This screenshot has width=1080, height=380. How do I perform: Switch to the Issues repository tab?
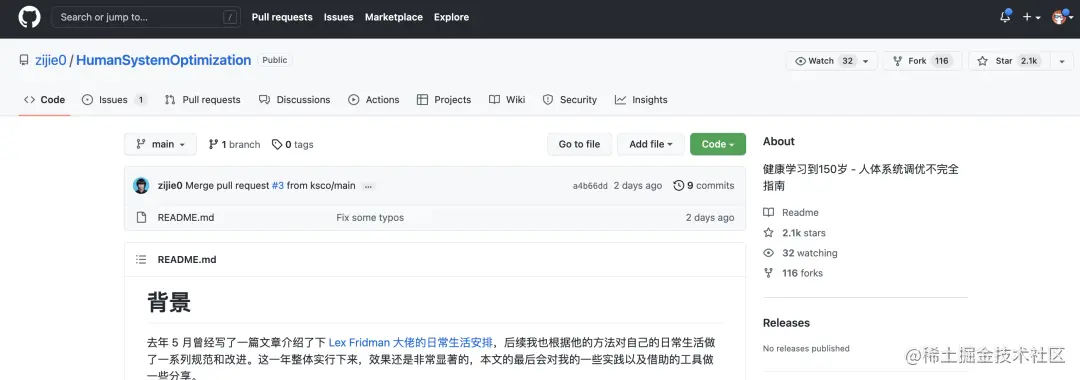click(114, 100)
